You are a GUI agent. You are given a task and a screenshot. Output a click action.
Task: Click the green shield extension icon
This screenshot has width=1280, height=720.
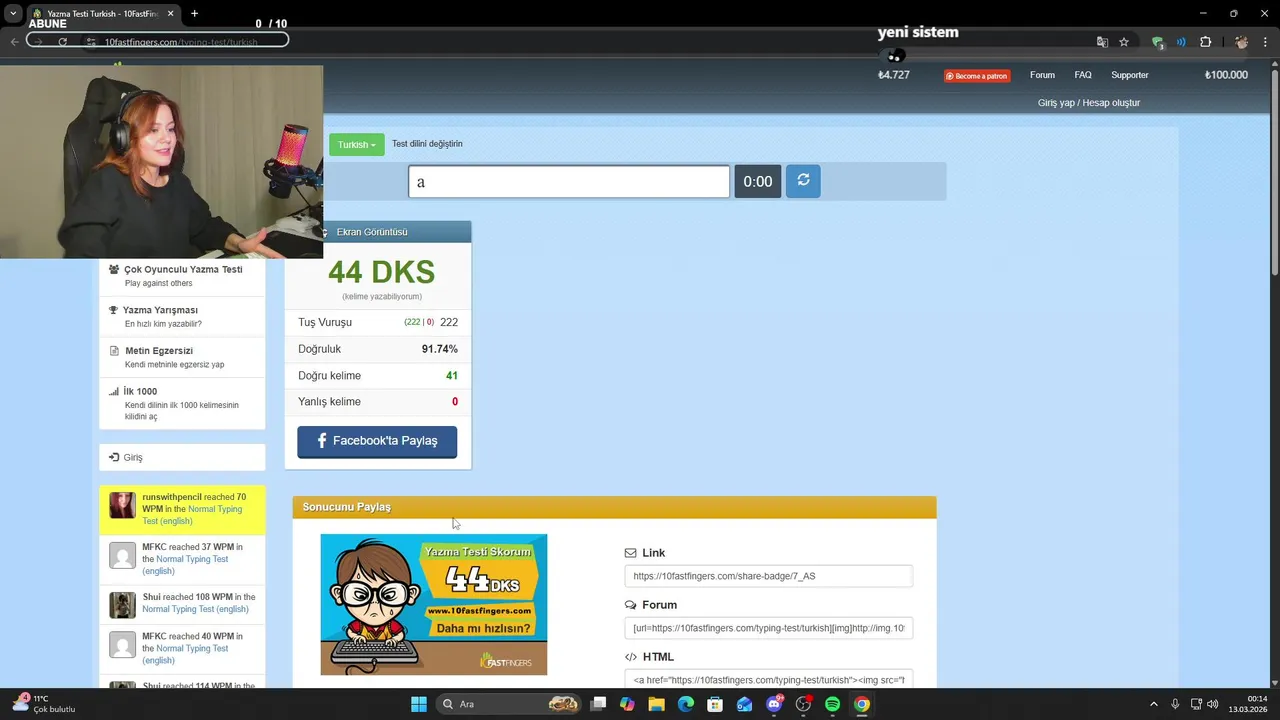pyautogui.click(x=1158, y=42)
